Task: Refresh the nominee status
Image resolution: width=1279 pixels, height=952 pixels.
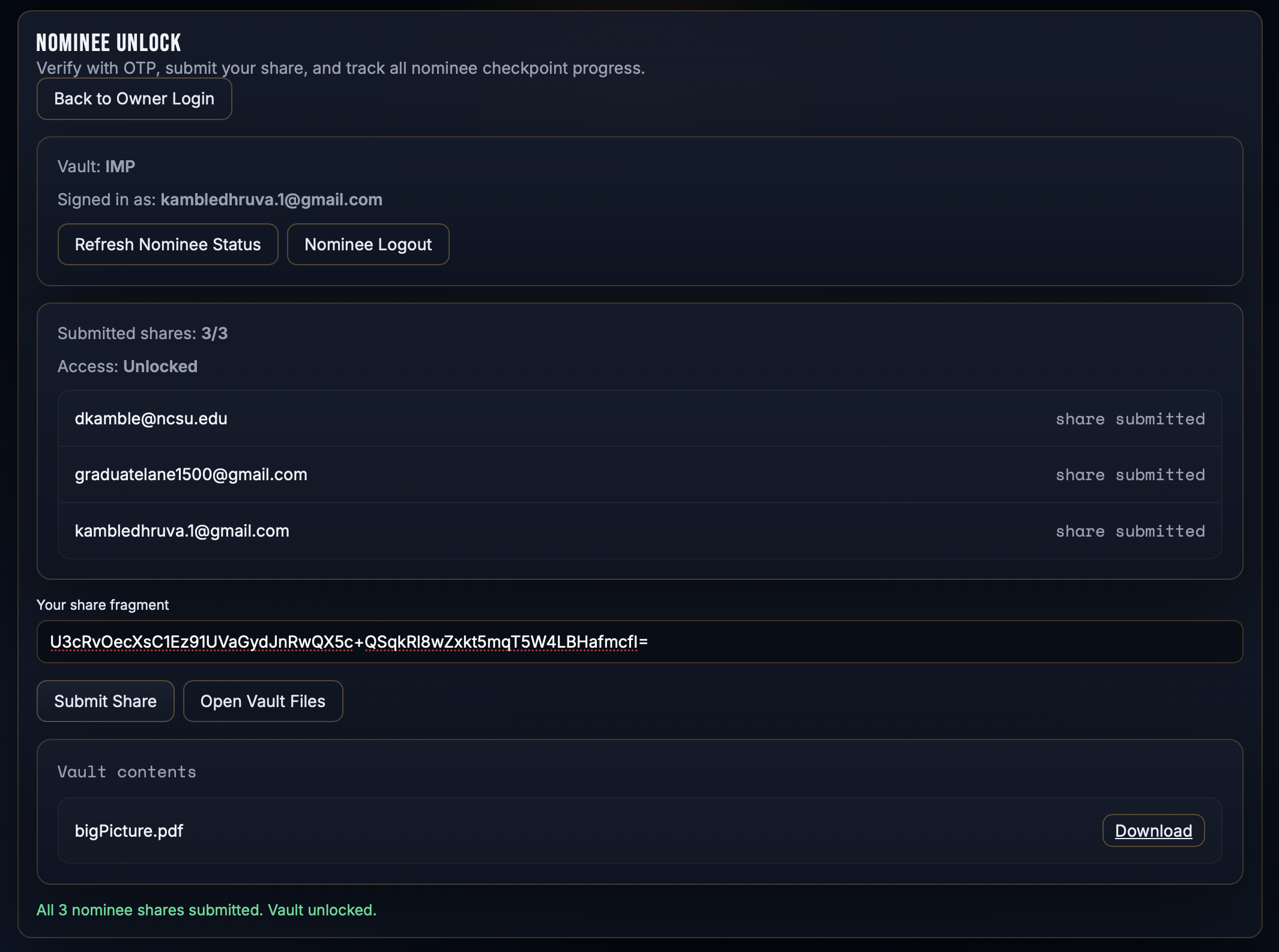Action: point(168,244)
